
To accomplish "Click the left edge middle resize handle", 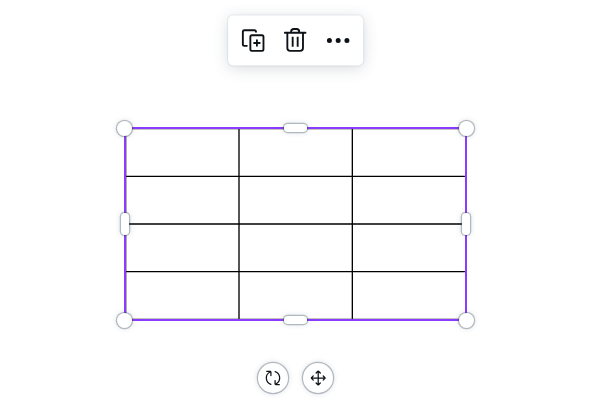I will [x=125, y=224].
